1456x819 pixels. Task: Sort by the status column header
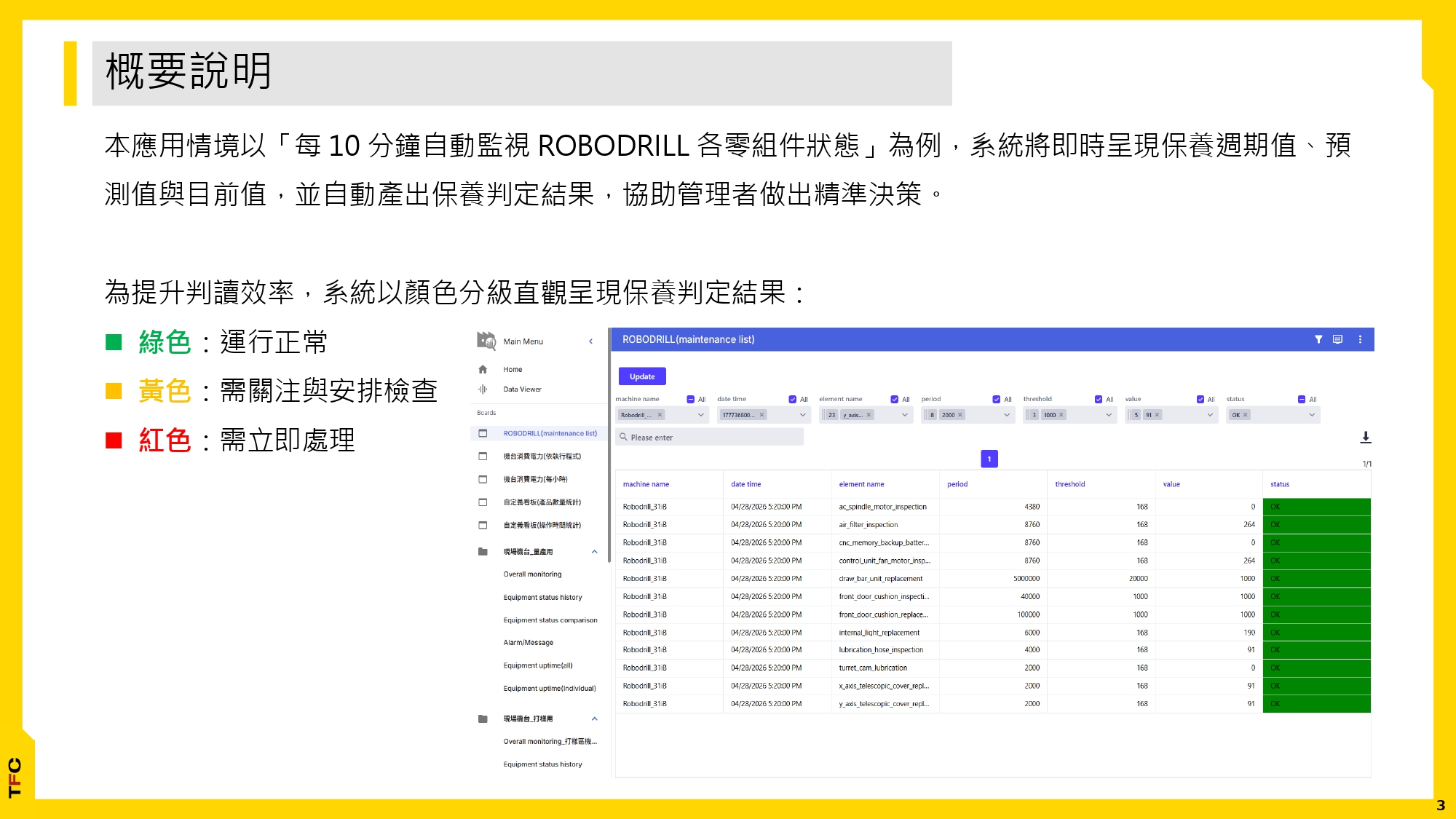tap(1280, 484)
